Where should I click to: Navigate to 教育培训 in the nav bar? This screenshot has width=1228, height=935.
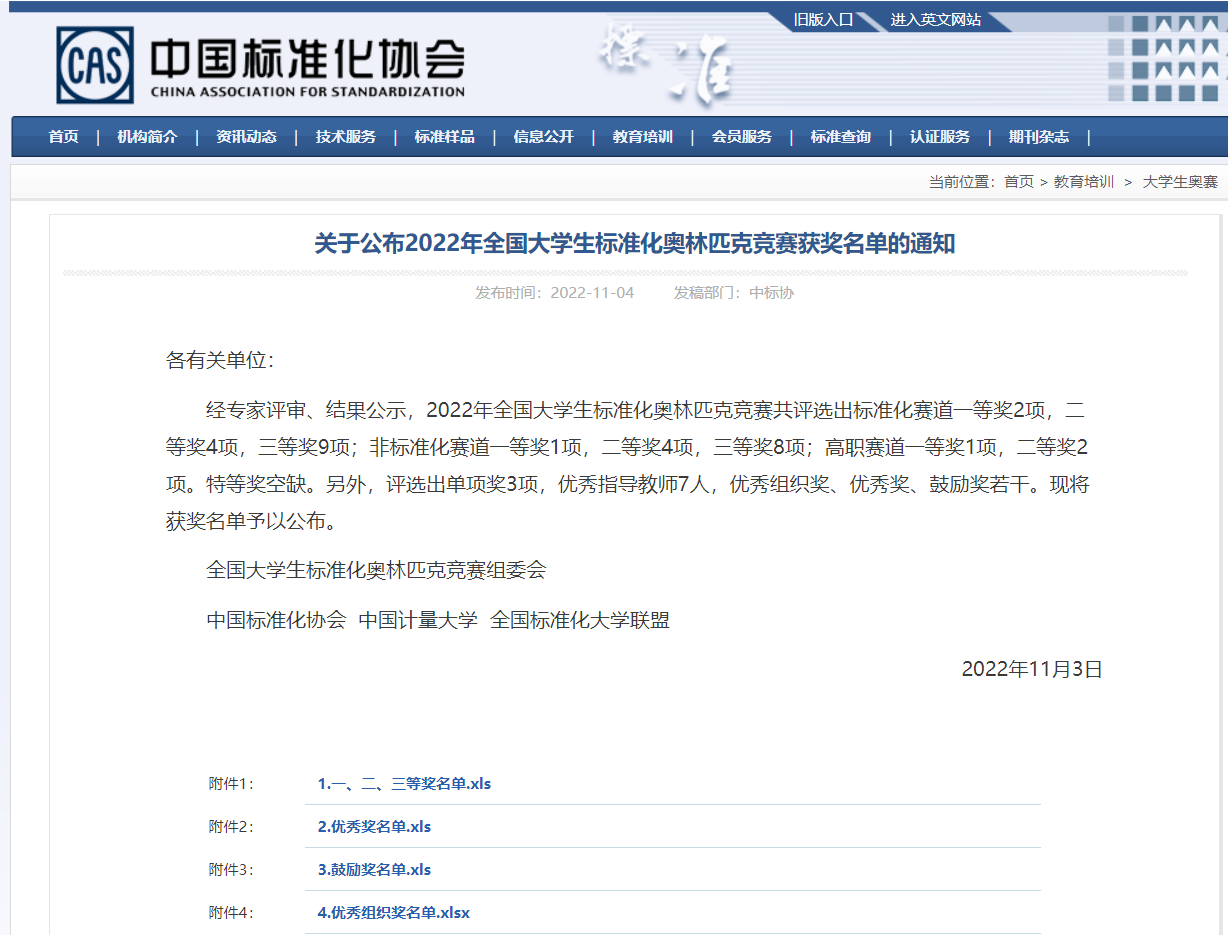click(642, 137)
